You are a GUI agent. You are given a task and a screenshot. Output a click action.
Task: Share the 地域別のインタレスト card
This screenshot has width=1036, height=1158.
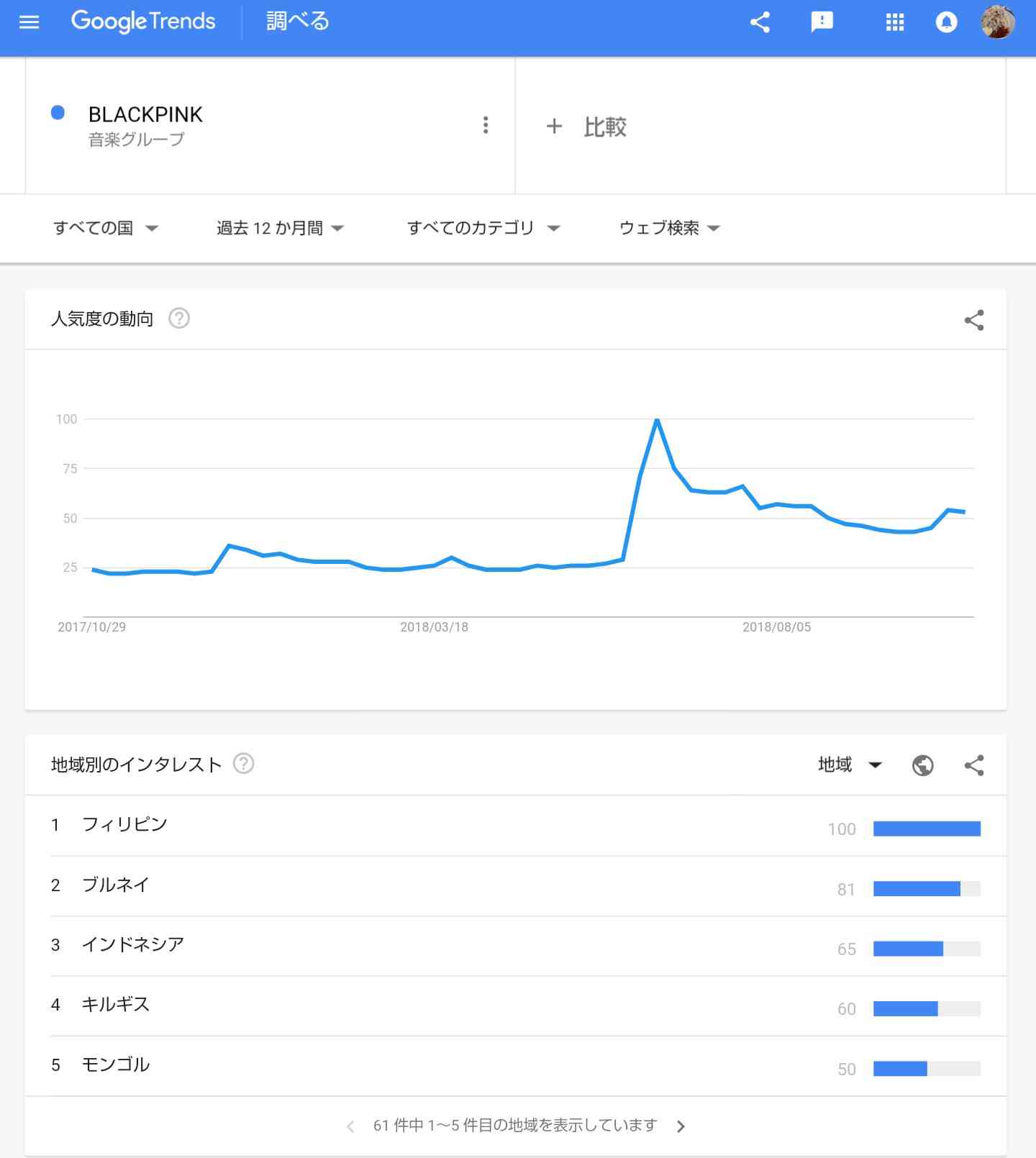[974, 765]
